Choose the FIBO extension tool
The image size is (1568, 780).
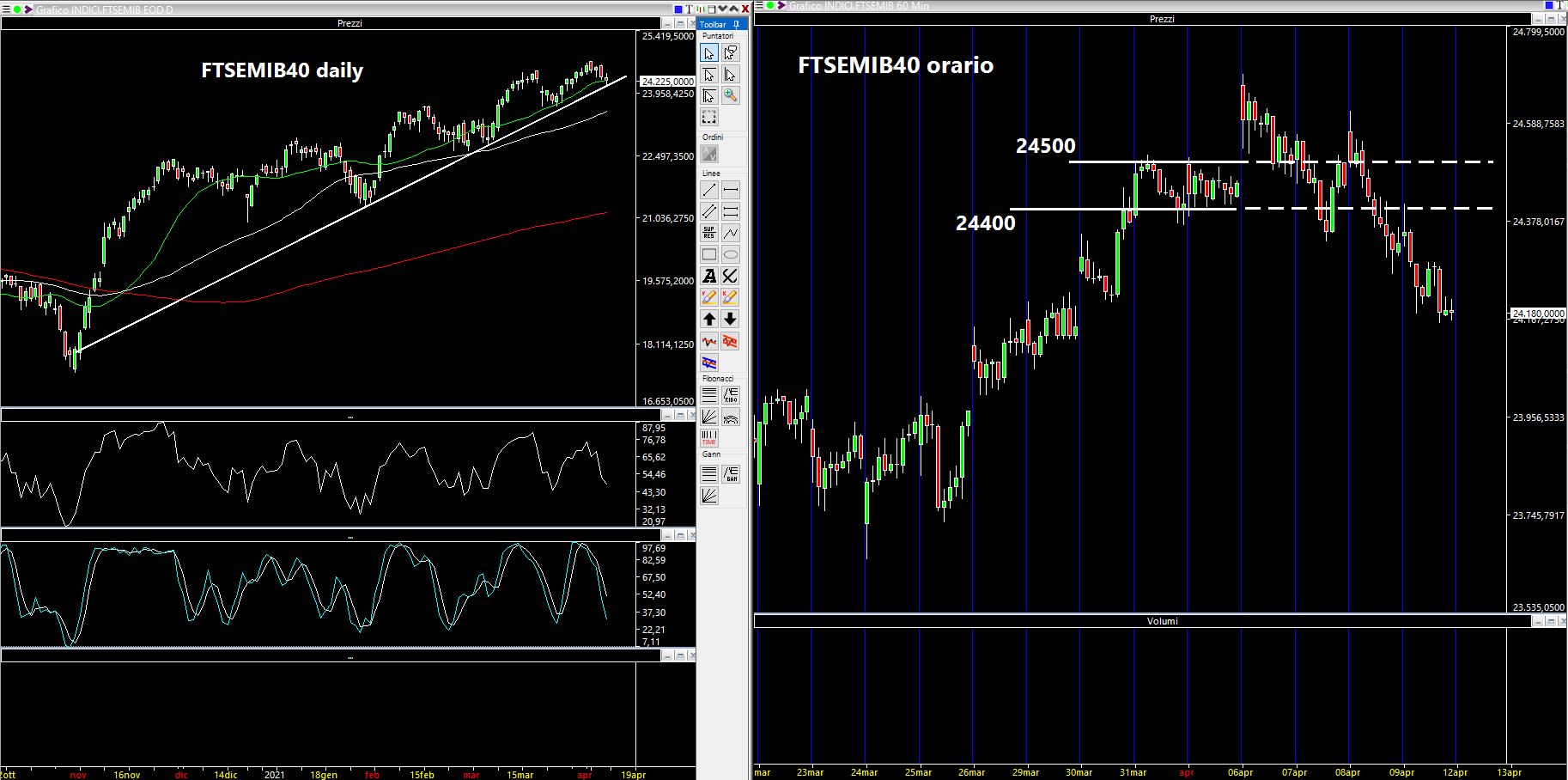tap(731, 395)
